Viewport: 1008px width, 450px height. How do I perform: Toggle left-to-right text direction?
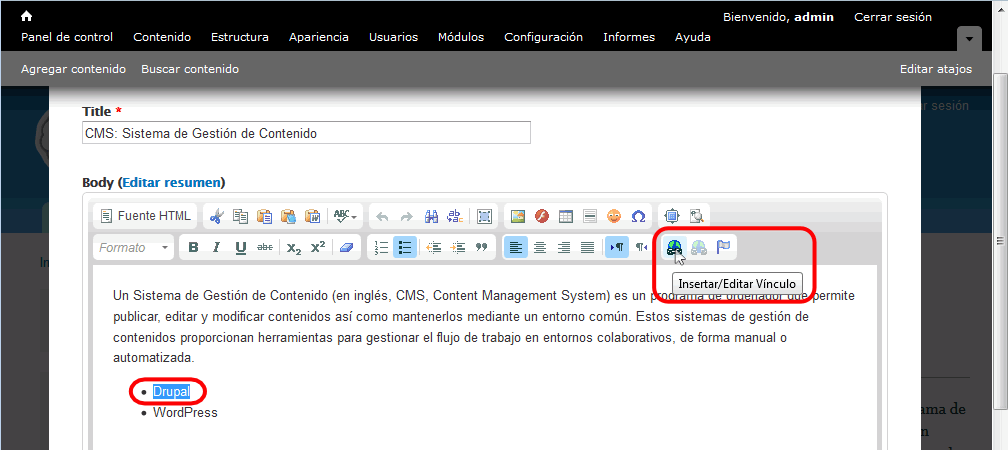617,248
